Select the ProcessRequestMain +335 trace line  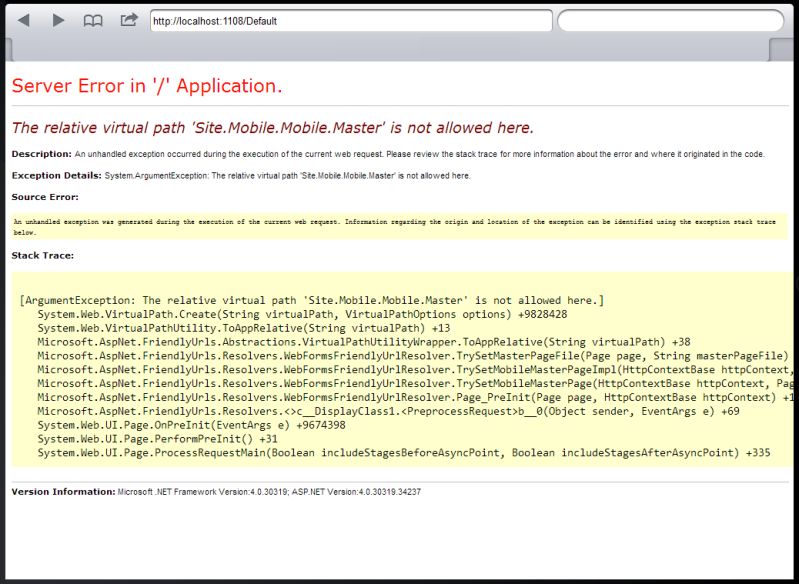pyautogui.click(x=404, y=452)
